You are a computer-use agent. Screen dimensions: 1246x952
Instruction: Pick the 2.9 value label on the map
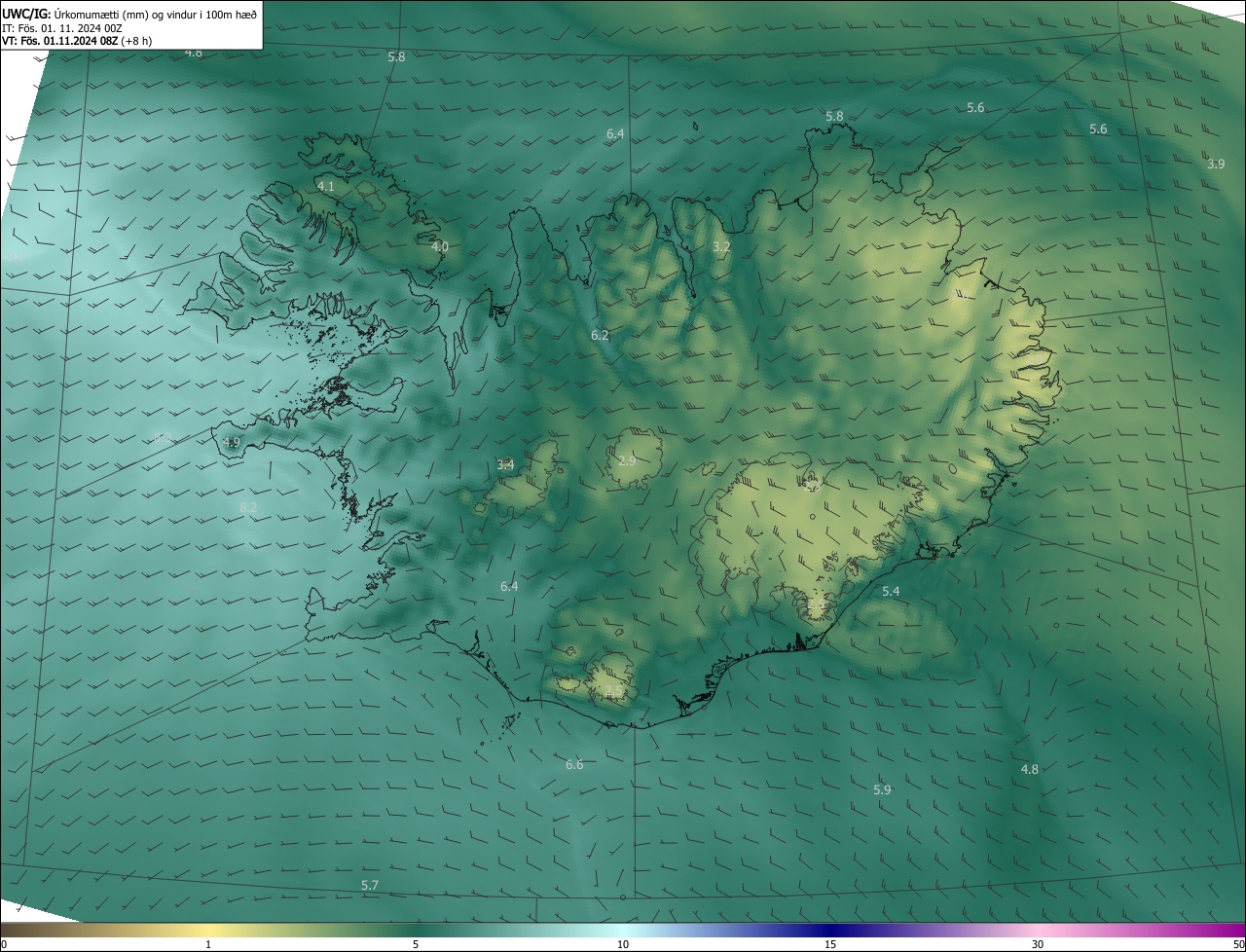tap(627, 460)
